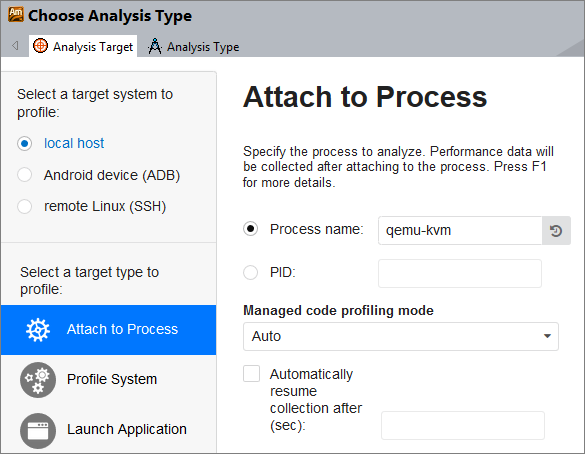Click the Auto dropdown arrow
585x454 pixels.
(x=547, y=336)
